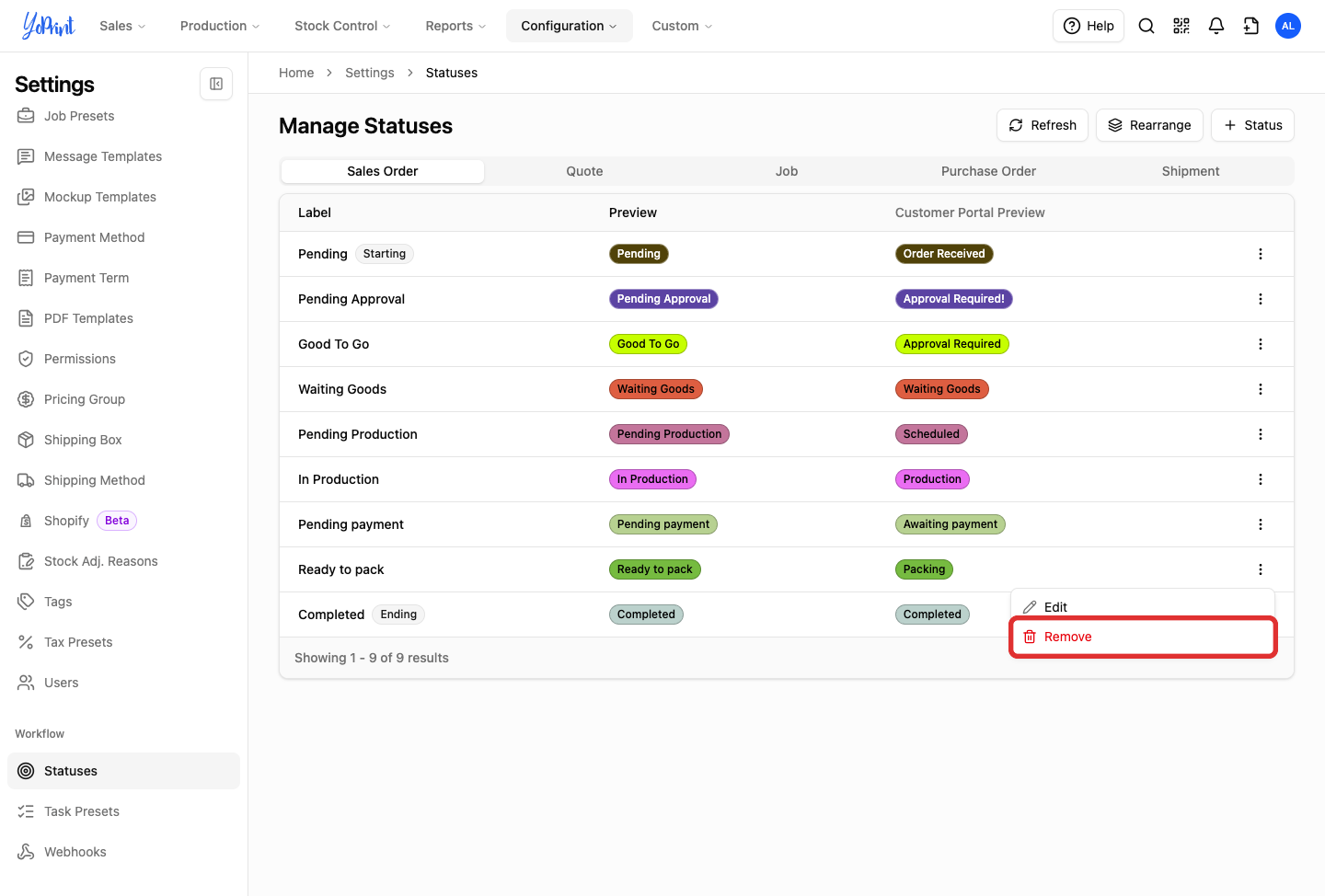Open the three-dot menu for Waiting Goods
This screenshot has width=1325, height=896.
click(x=1261, y=389)
